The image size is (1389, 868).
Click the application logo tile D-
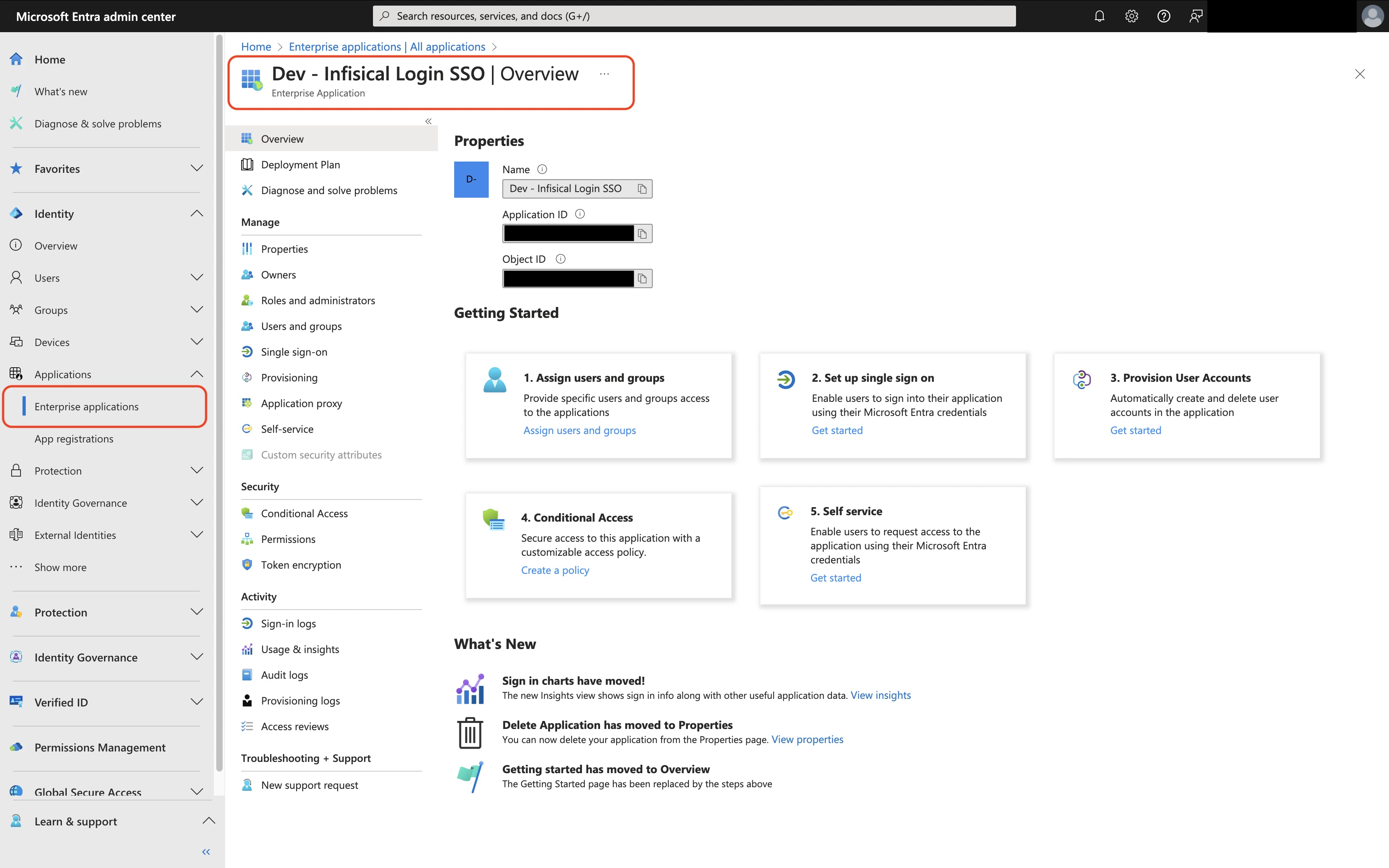(471, 180)
